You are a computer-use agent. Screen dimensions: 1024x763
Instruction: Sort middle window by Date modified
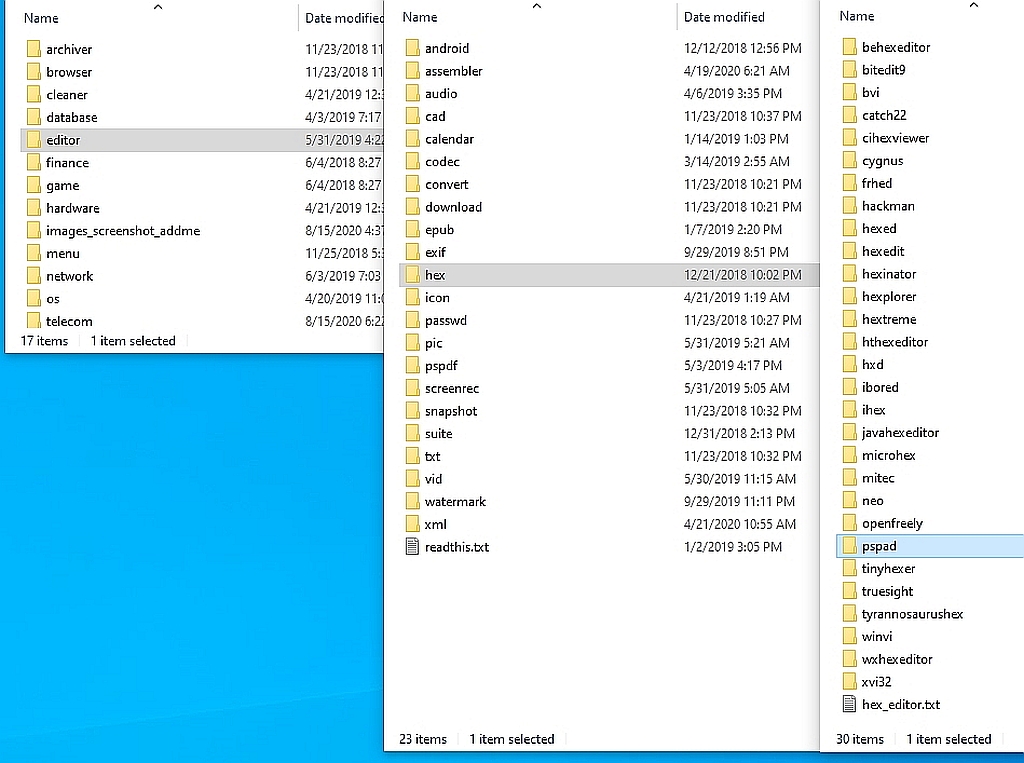click(x=724, y=17)
